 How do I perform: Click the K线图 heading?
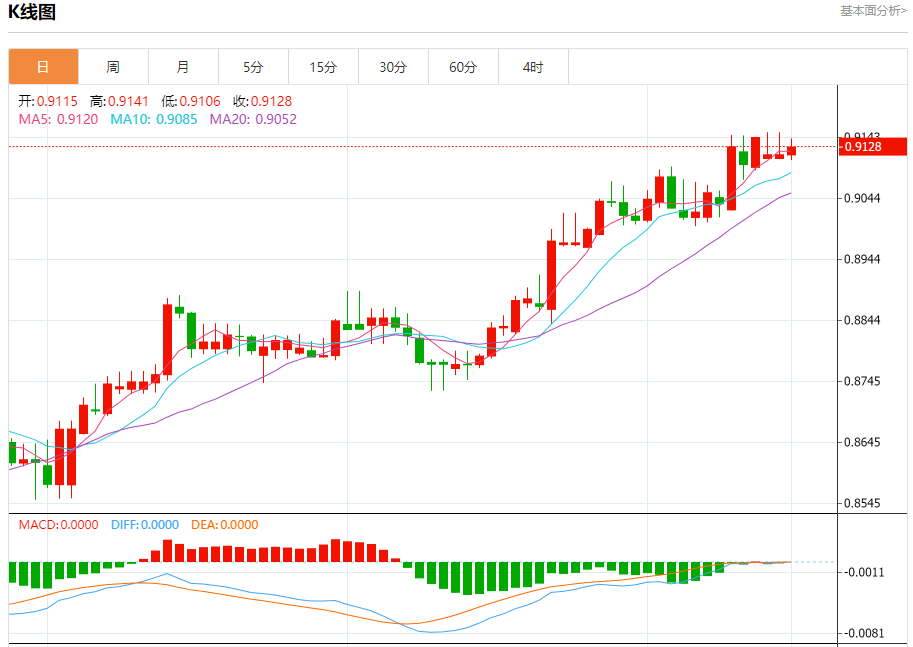pos(31,12)
